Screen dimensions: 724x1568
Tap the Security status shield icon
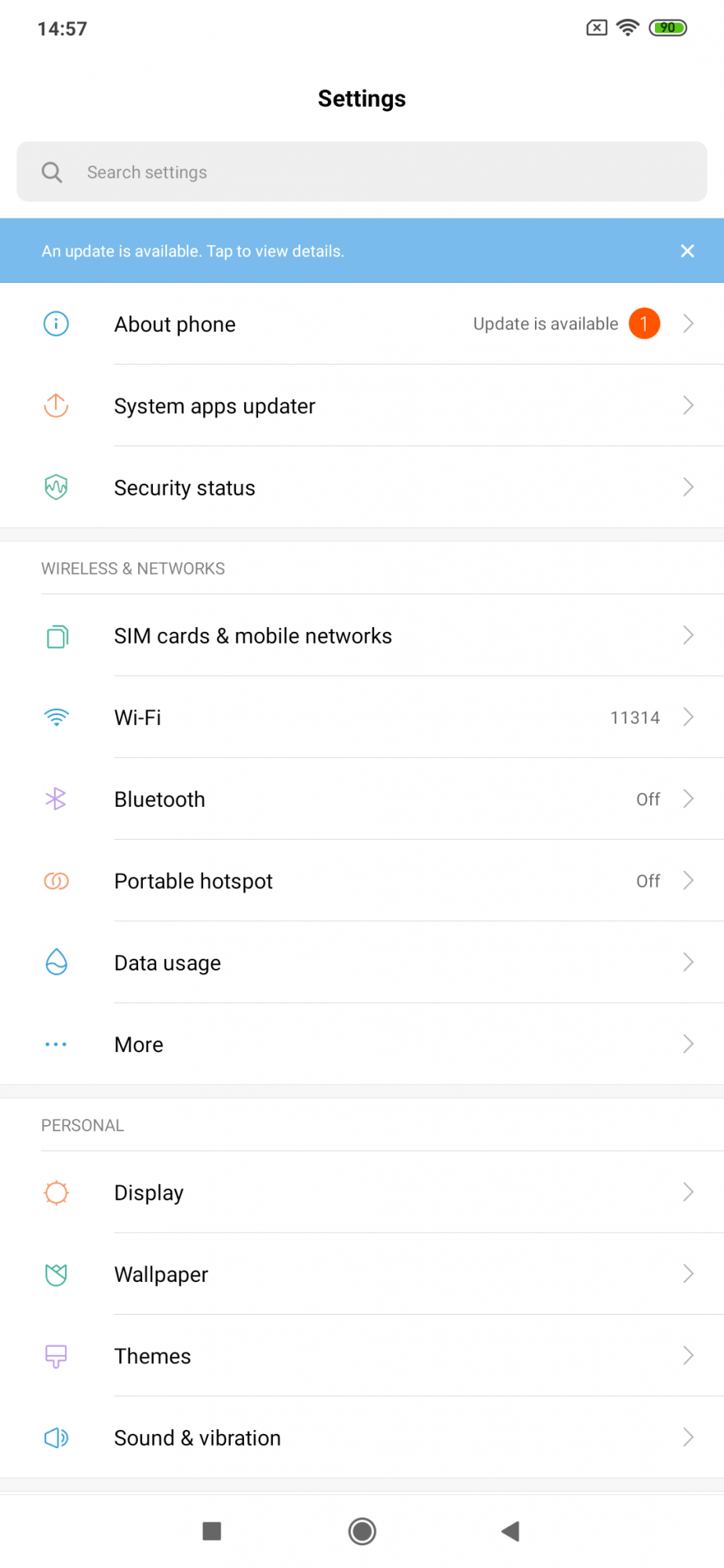point(56,488)
